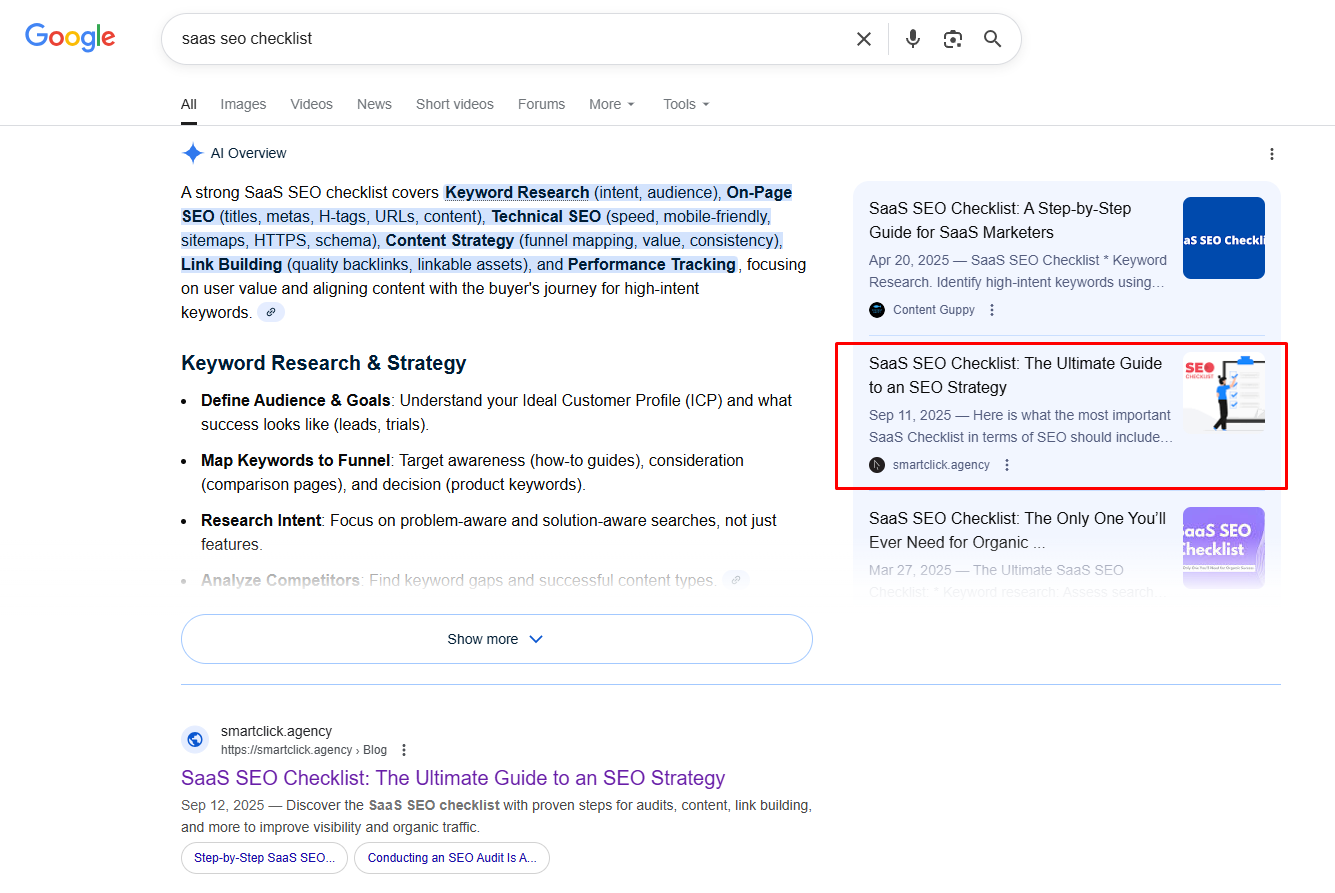This screenshot has width=1335, height=893.
Task: Click the link chip after 'keywords.' paragraph
Action: click(271, 313)
